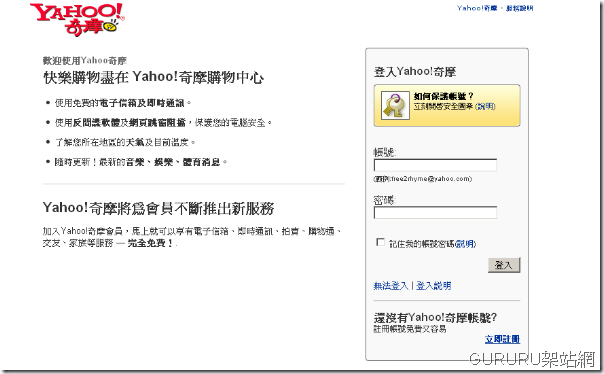Open the Yahoo!奇摩 top link
Screen dimensions: 604x374
[x=477, y=8]
